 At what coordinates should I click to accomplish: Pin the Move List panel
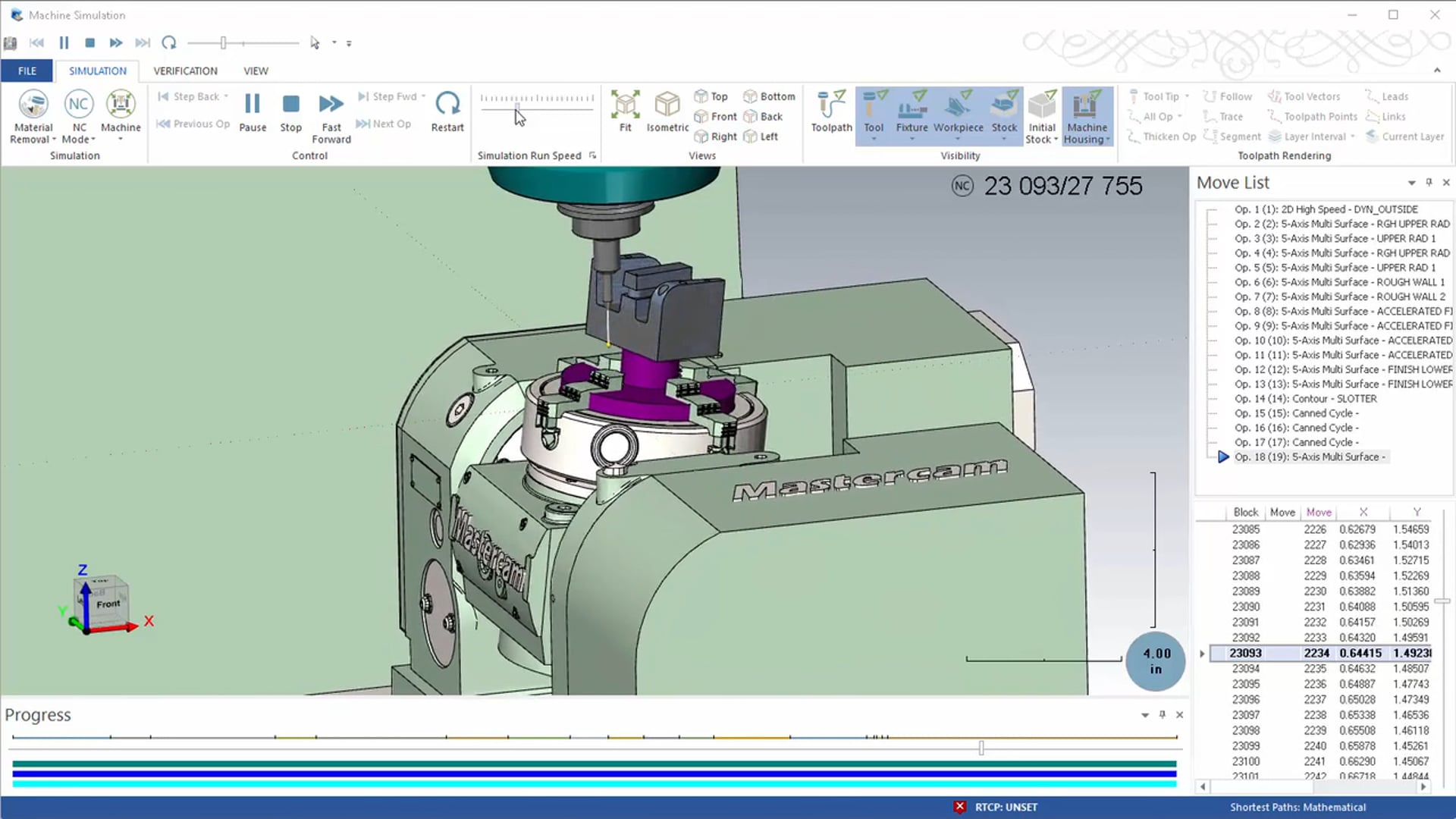1429,183
